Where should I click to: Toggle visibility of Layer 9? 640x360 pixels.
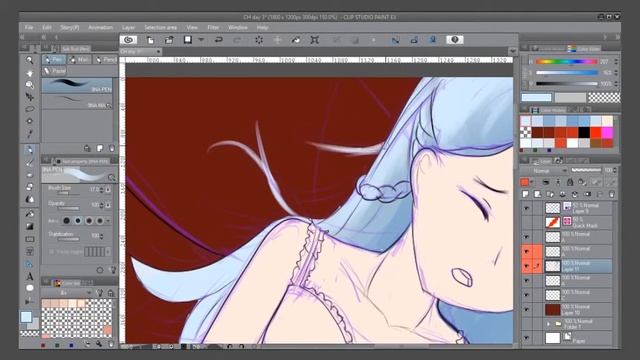pyautogui.click(x=527, y=208)
